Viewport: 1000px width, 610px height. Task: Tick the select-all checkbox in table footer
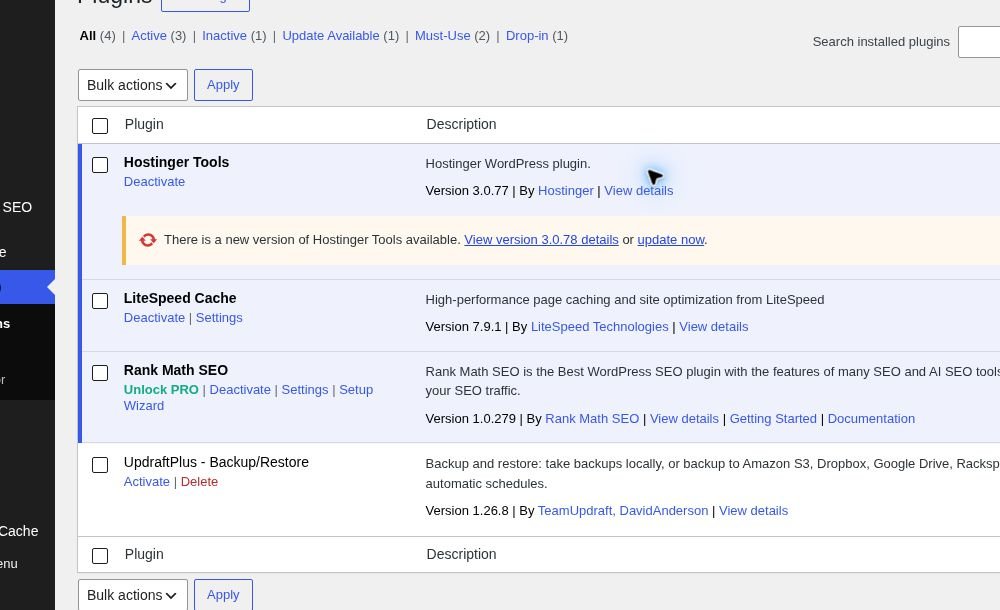(x=100, y=556)
